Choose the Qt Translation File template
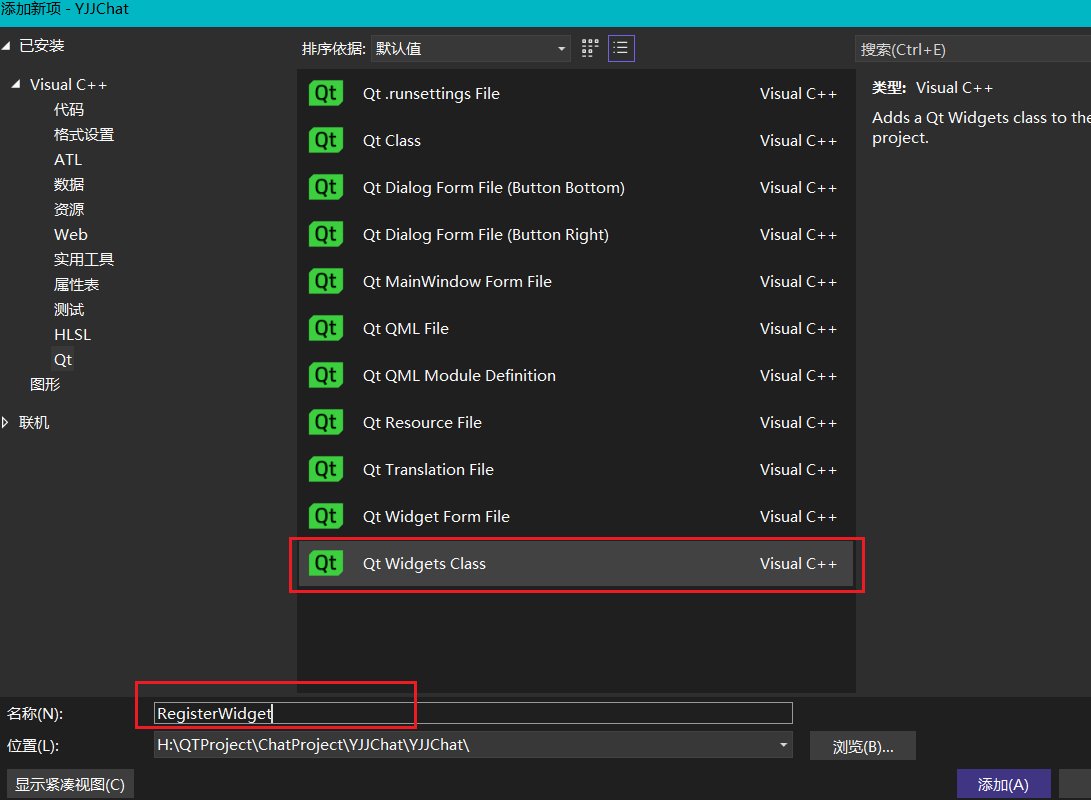Viewport: 1091px width, 800px height. click(x=576, y=470)
